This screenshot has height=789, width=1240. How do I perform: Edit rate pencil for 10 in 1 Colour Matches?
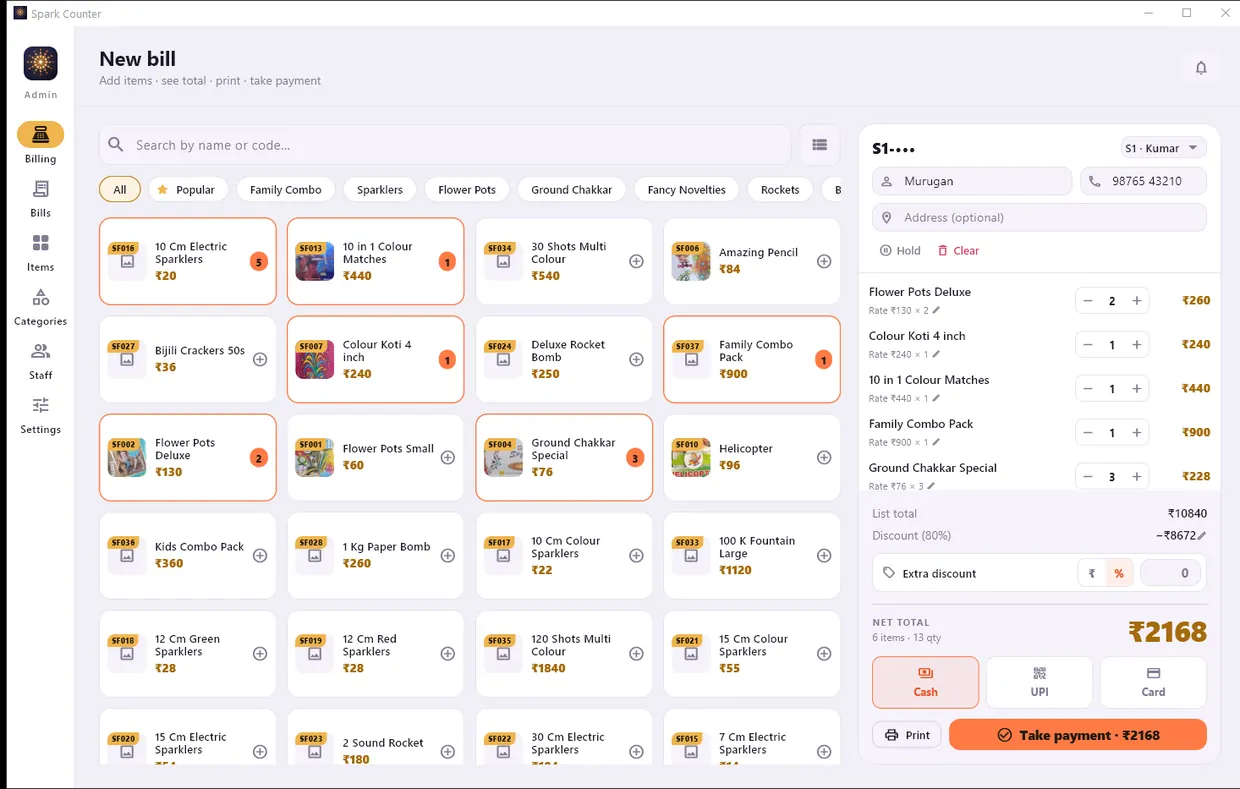(937, 399)
